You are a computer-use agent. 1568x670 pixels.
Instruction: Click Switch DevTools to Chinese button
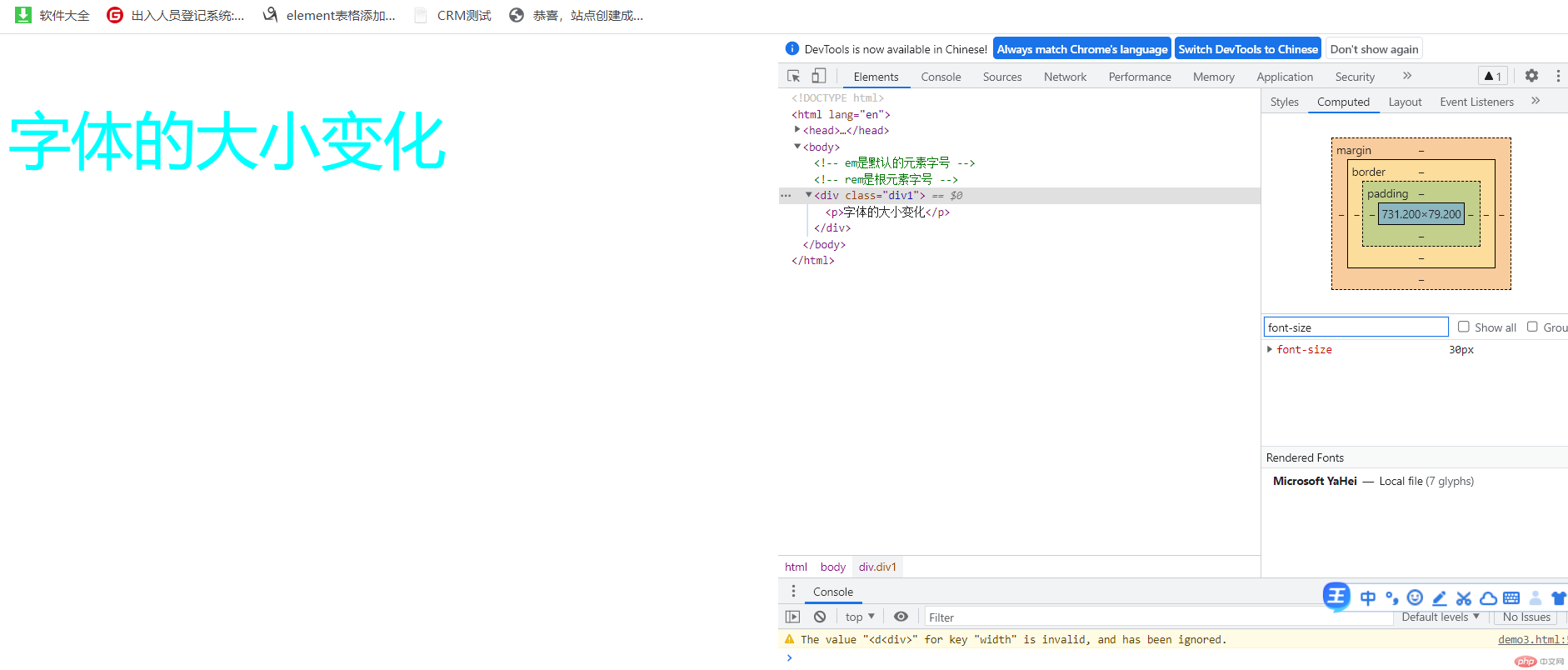click(x=1248, y=48)
